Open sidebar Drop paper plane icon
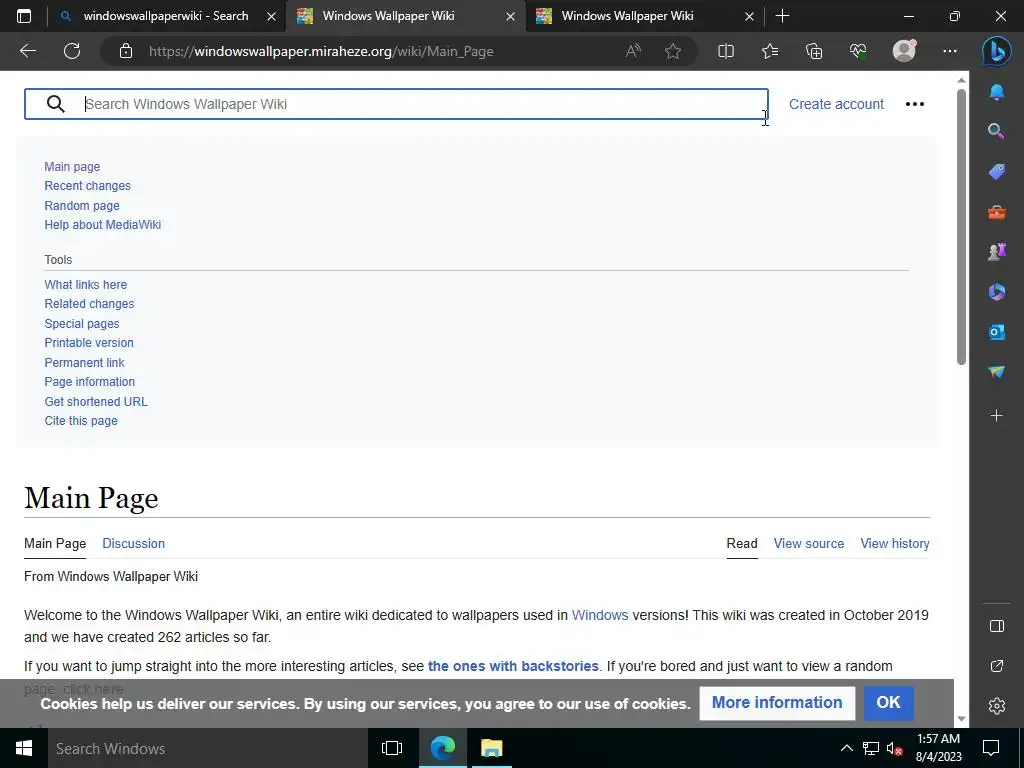 click(x=997, y=372)
